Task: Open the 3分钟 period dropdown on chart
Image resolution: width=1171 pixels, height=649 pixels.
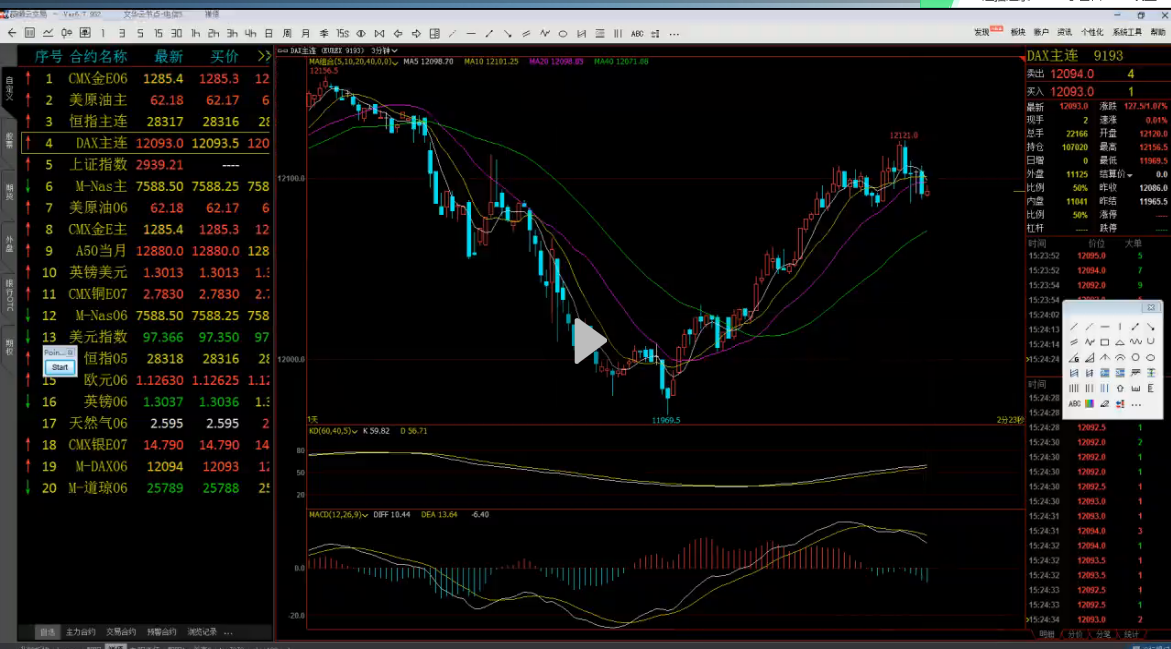Action: coord(384,49)
